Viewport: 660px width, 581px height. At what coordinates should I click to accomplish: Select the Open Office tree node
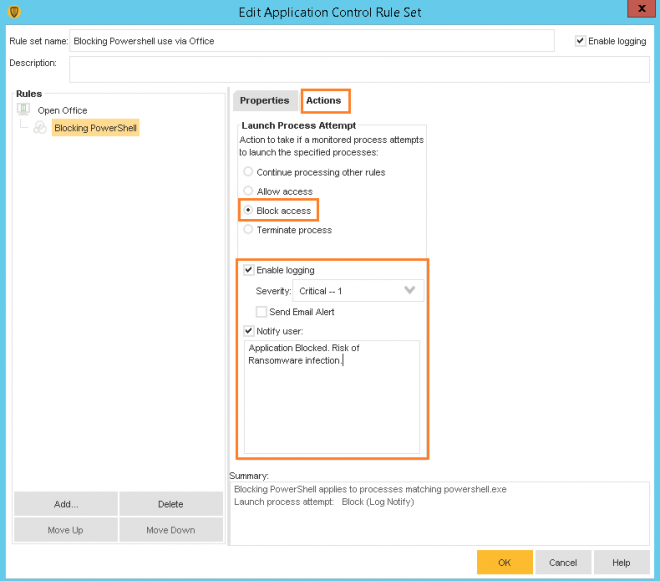(x=62, y=110)
